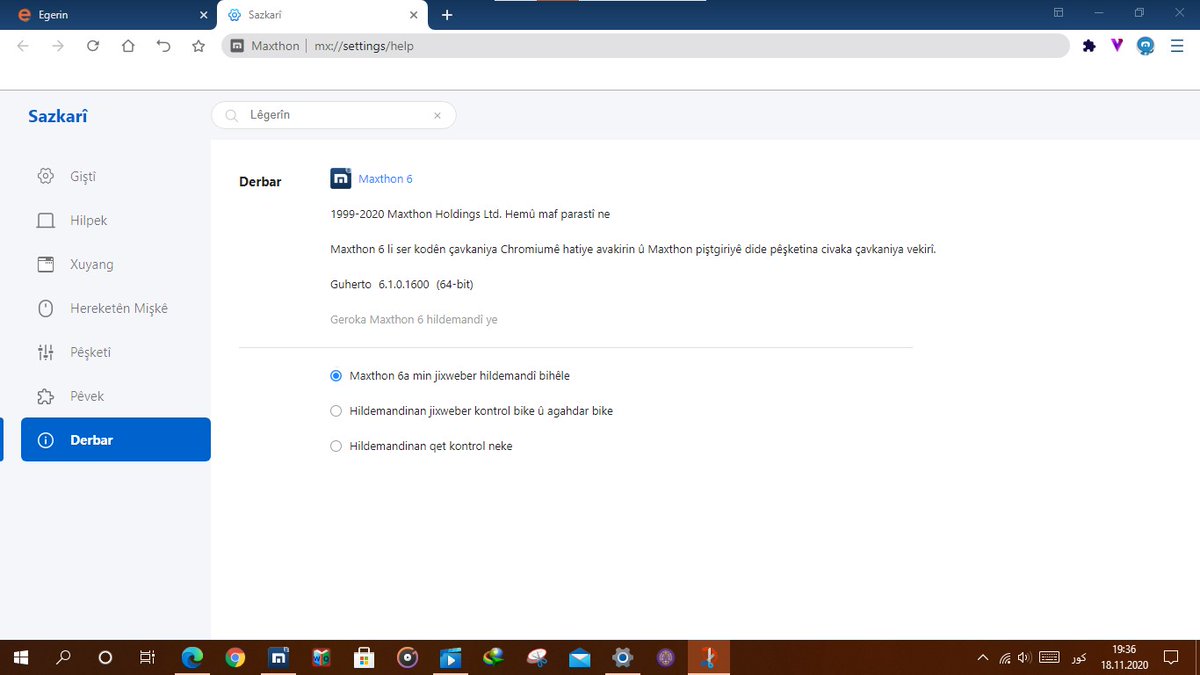Go to the home page

[x=128, y=46]
